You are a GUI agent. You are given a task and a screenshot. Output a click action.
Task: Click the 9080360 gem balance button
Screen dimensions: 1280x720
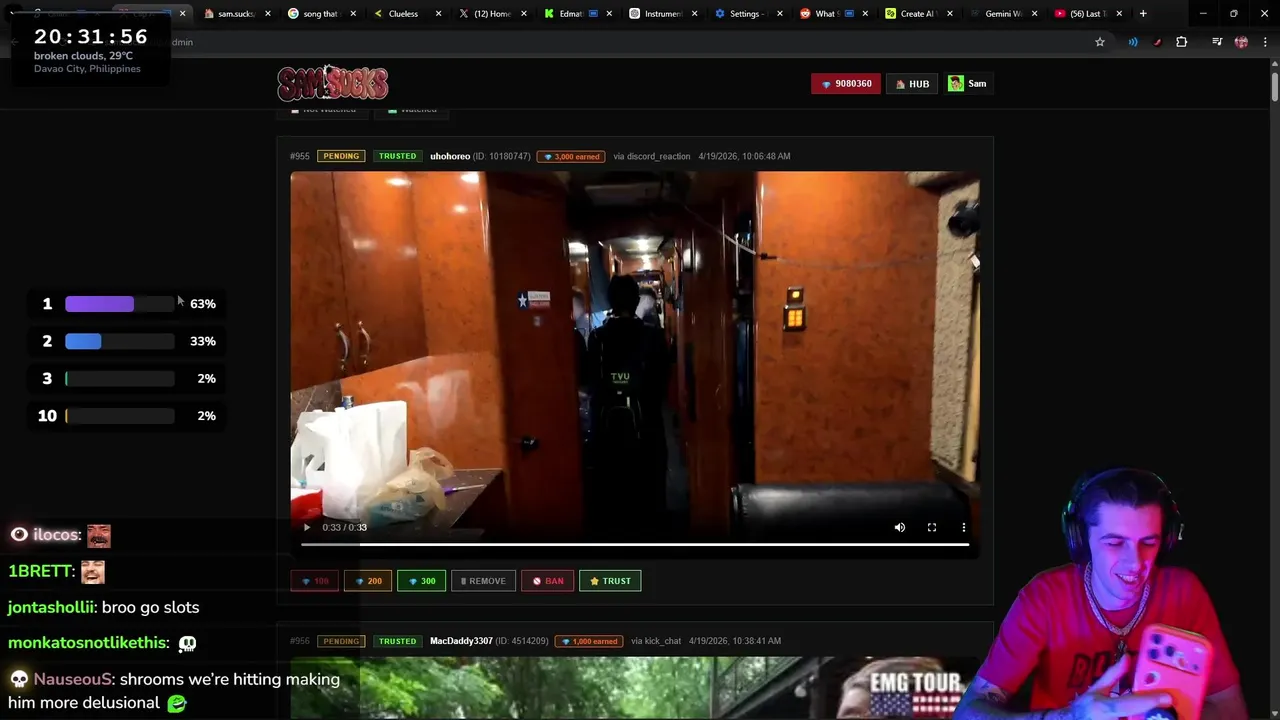(x=846, y=84)
